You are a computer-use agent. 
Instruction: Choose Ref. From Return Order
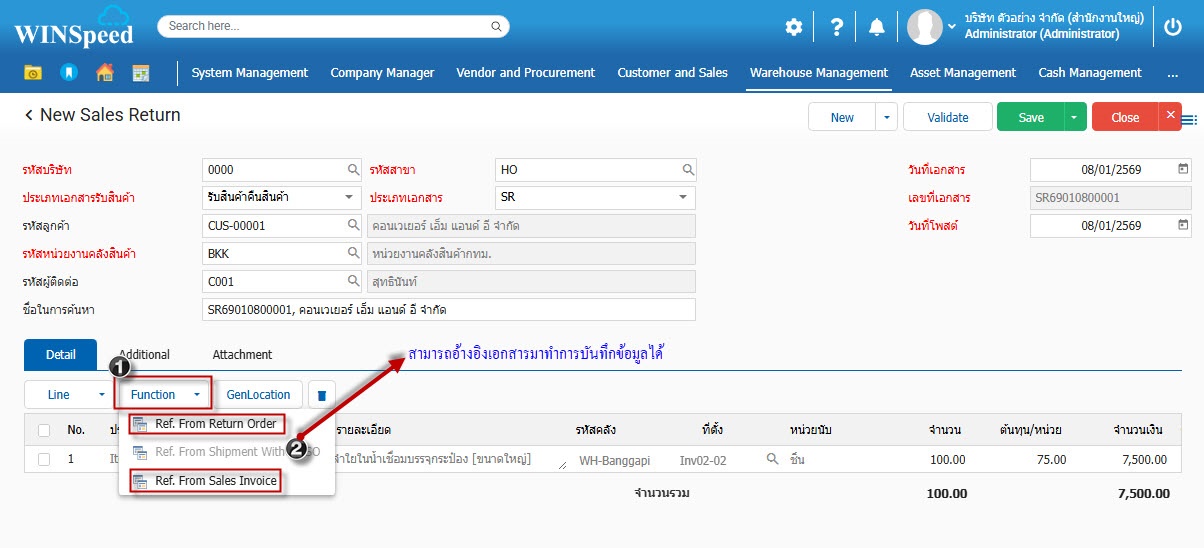(215, 424)
